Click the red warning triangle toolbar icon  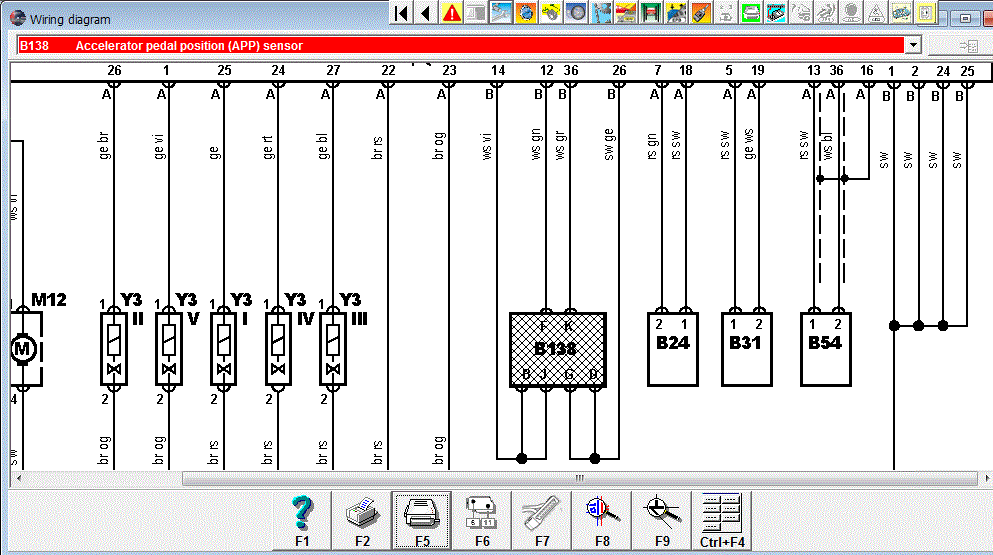point(452,13)
